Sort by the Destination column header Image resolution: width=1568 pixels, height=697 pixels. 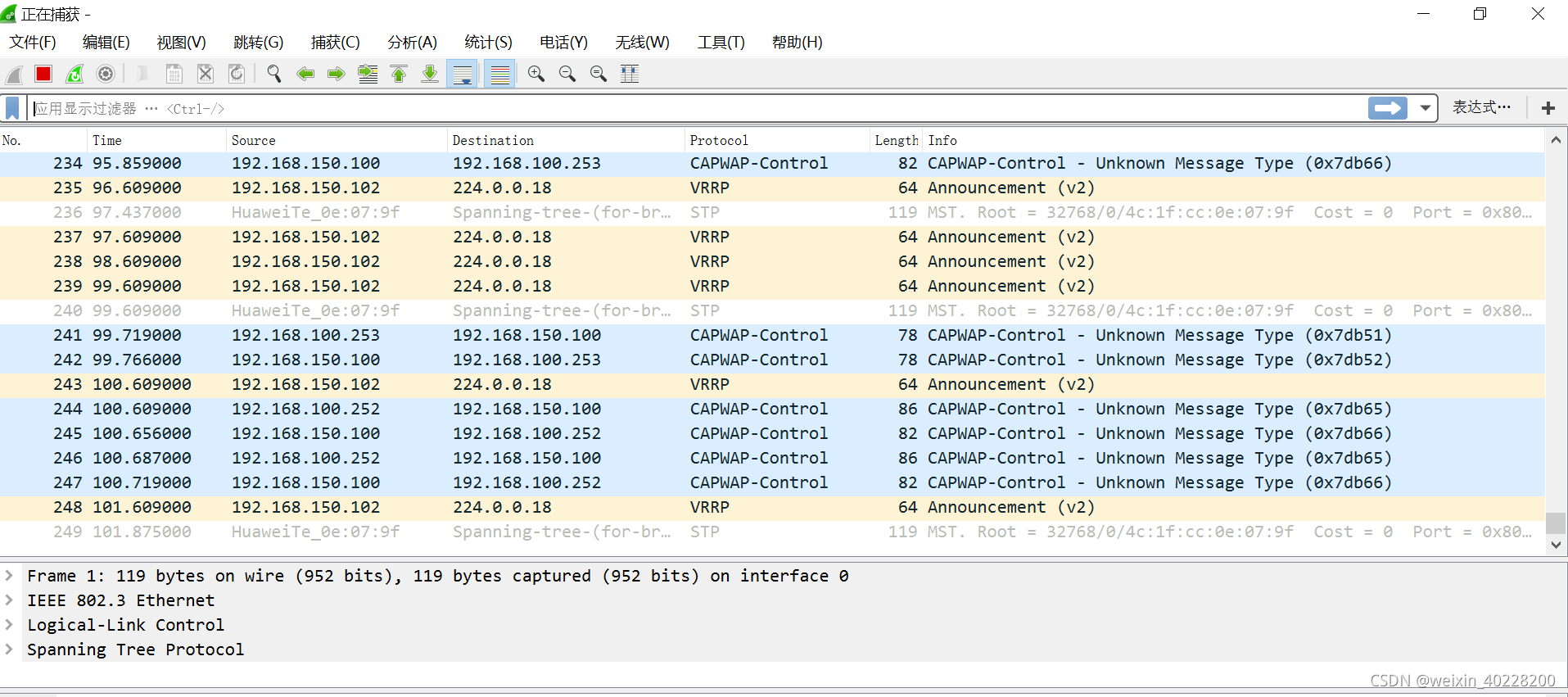point(566,141)
